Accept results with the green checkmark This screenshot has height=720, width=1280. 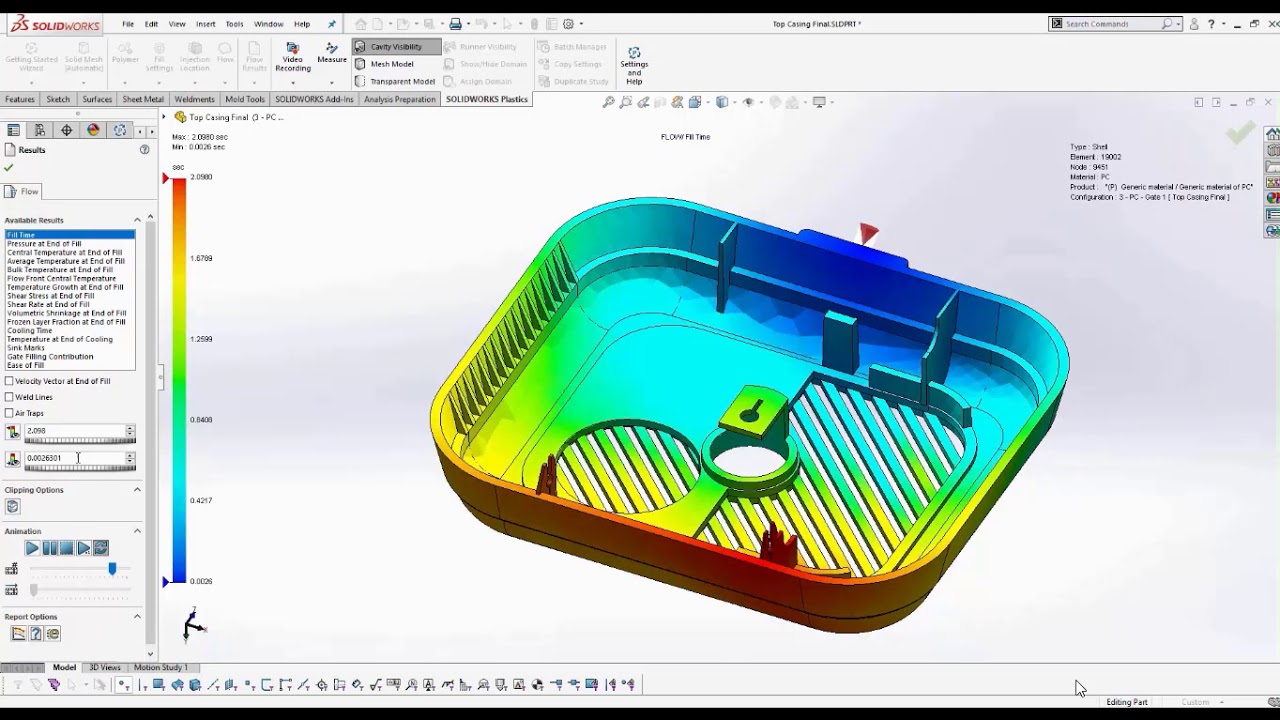[x=9, y=168]
